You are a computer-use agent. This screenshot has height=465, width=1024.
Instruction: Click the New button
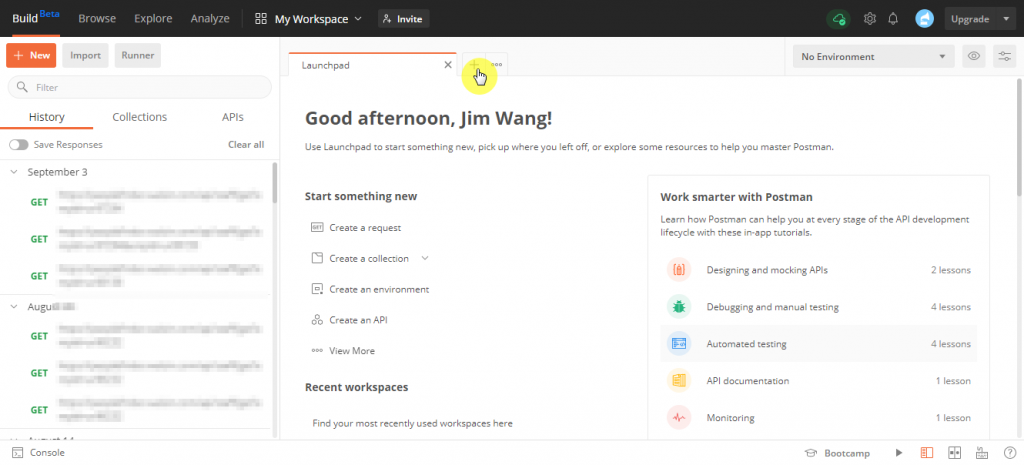click(31, 56)
